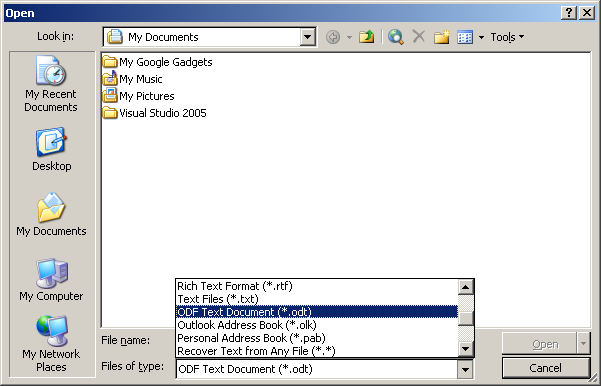Open Search the Web globe icon
Screen dimensions: 601x386
[x=395, y=37]
